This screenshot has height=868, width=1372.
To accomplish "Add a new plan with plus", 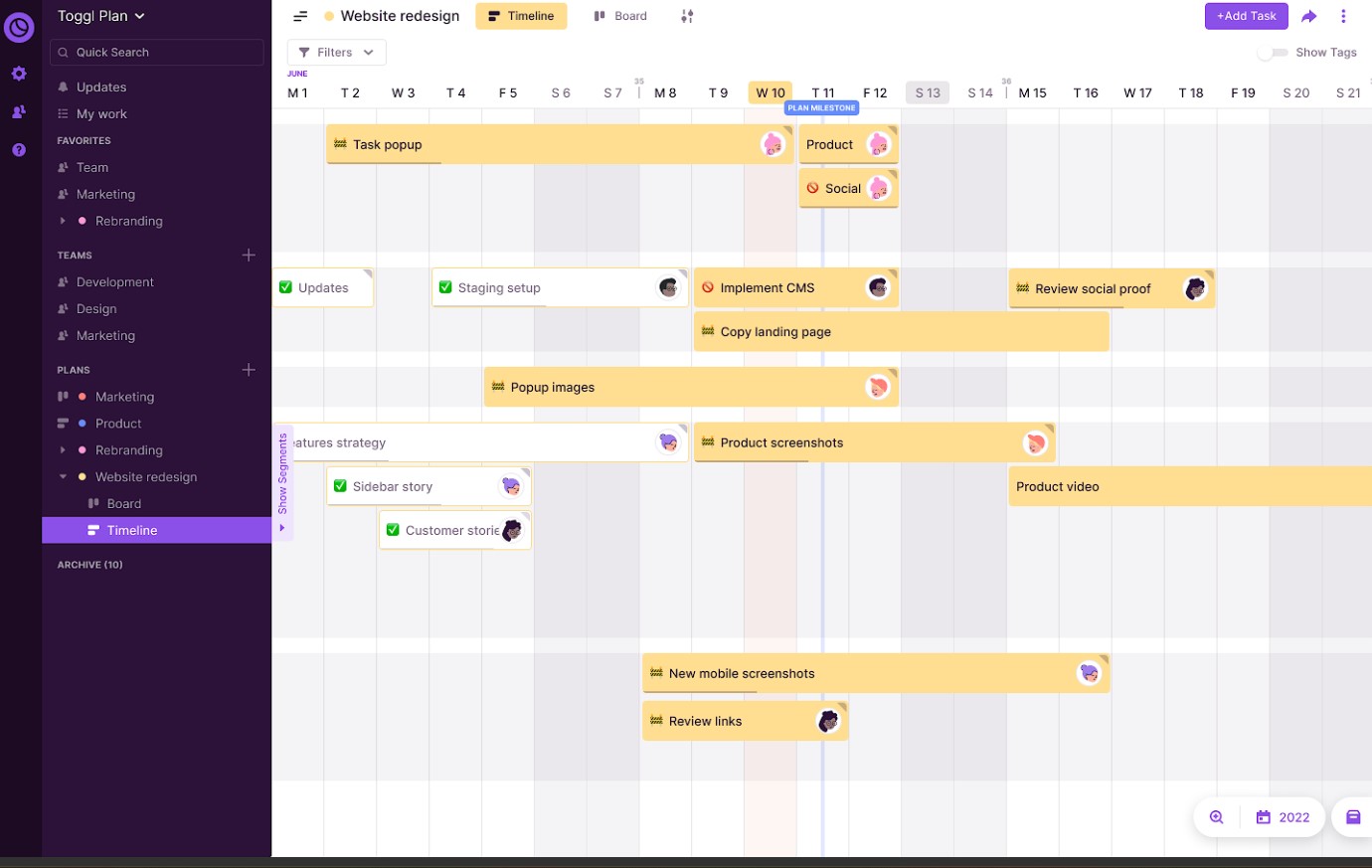I will 249,370.
